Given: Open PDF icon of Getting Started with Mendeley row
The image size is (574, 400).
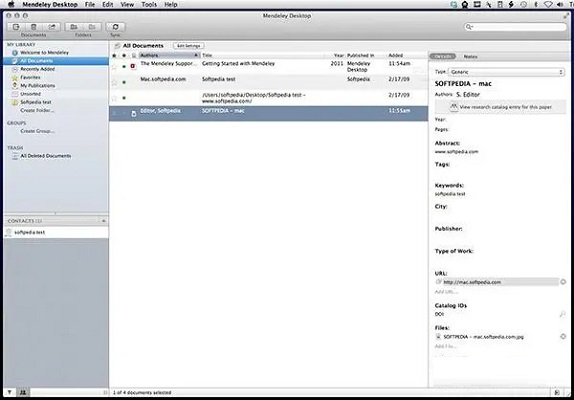Looking at the screenshot, I should (133, 66).
